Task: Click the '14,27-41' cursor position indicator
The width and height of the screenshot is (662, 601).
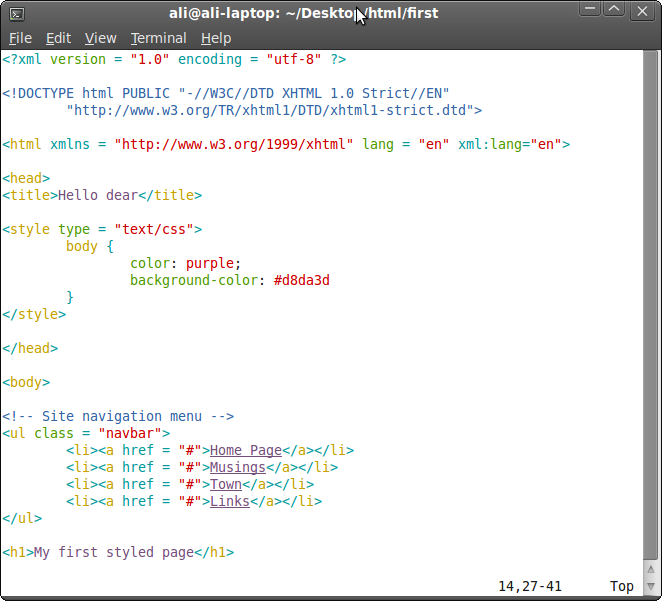Action: (x=530, y=586)
